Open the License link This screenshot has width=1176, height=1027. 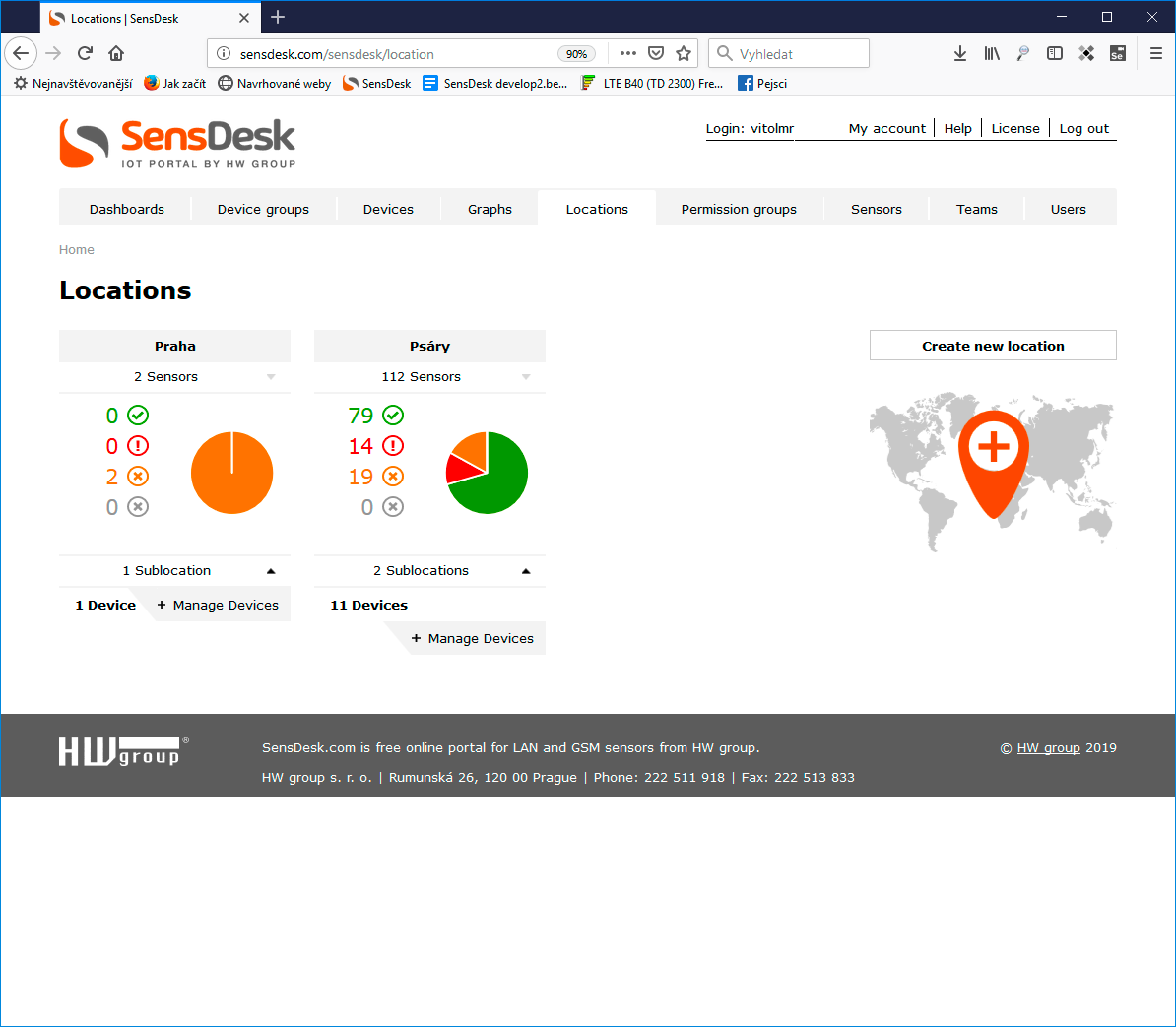(1015, 128)
